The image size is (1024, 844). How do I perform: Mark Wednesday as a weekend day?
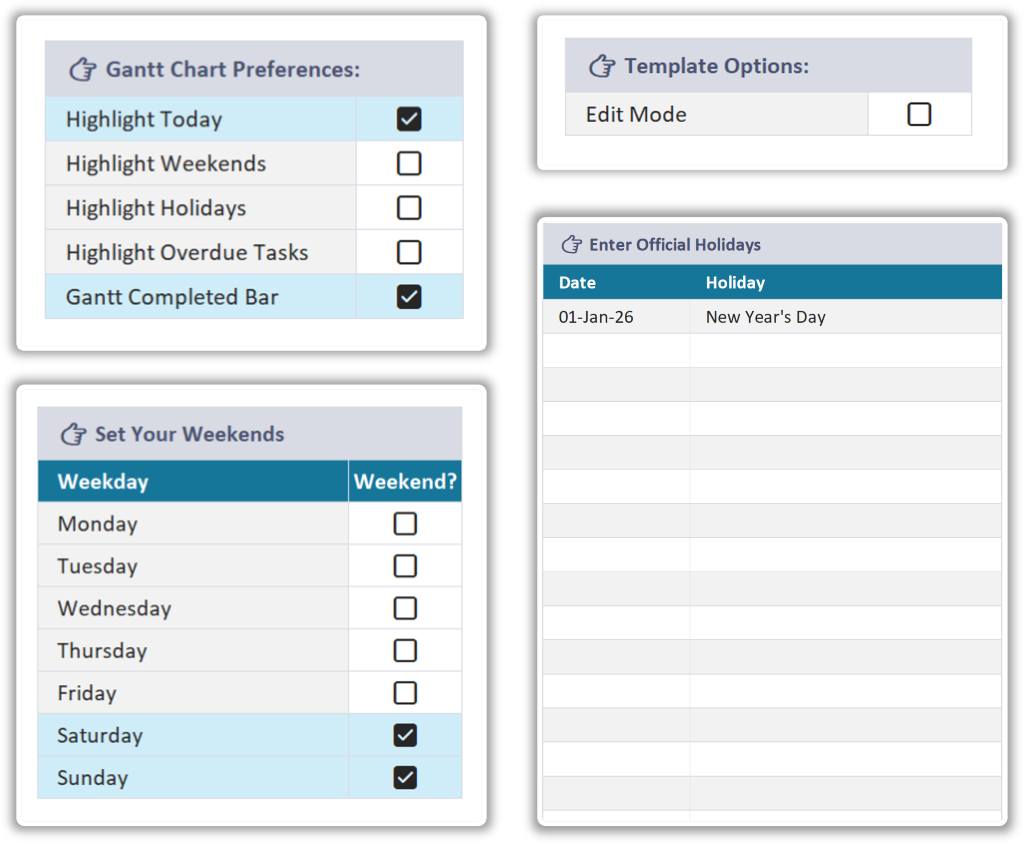point(405,607)
